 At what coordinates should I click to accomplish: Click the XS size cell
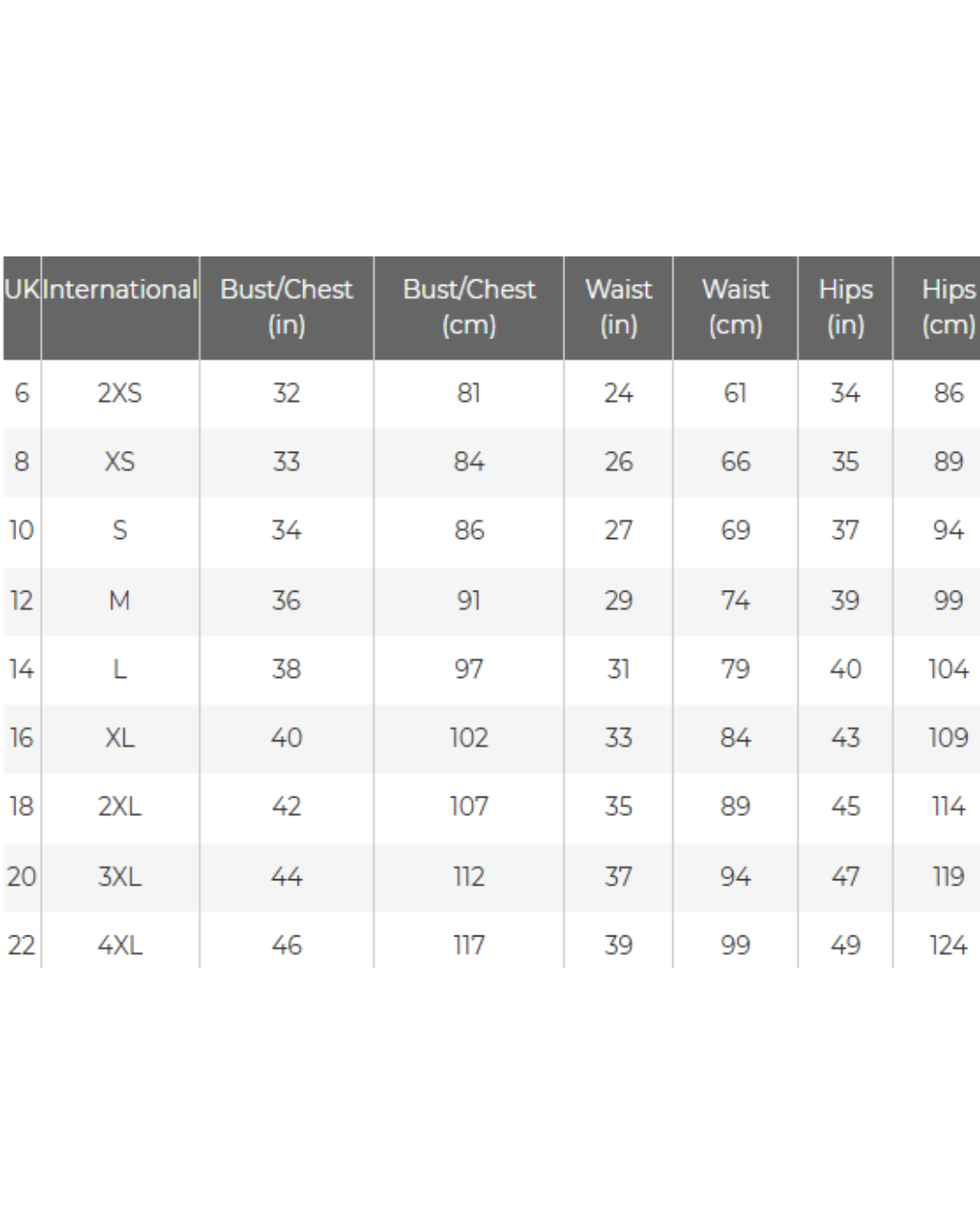pyautogui.click(x=120, y=462)
